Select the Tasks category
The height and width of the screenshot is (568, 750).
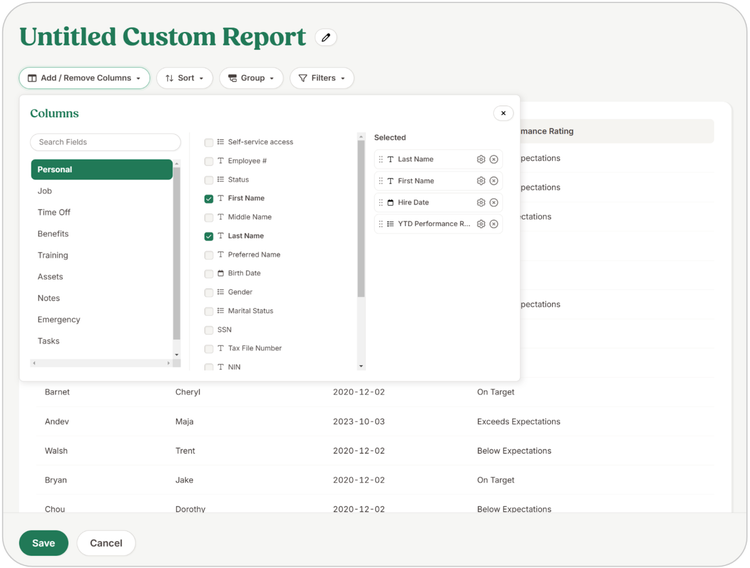click(x=101, y=341)
